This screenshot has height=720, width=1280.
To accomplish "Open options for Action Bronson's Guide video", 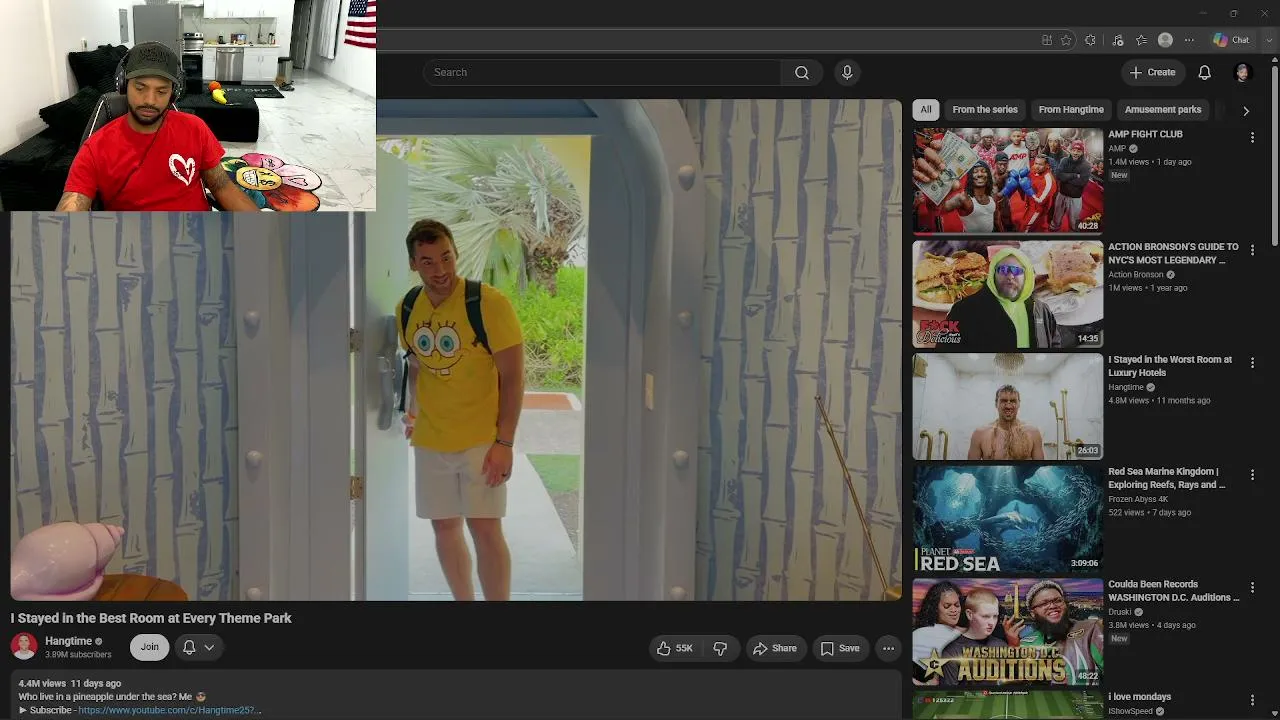I will [x=1252, y=250].
